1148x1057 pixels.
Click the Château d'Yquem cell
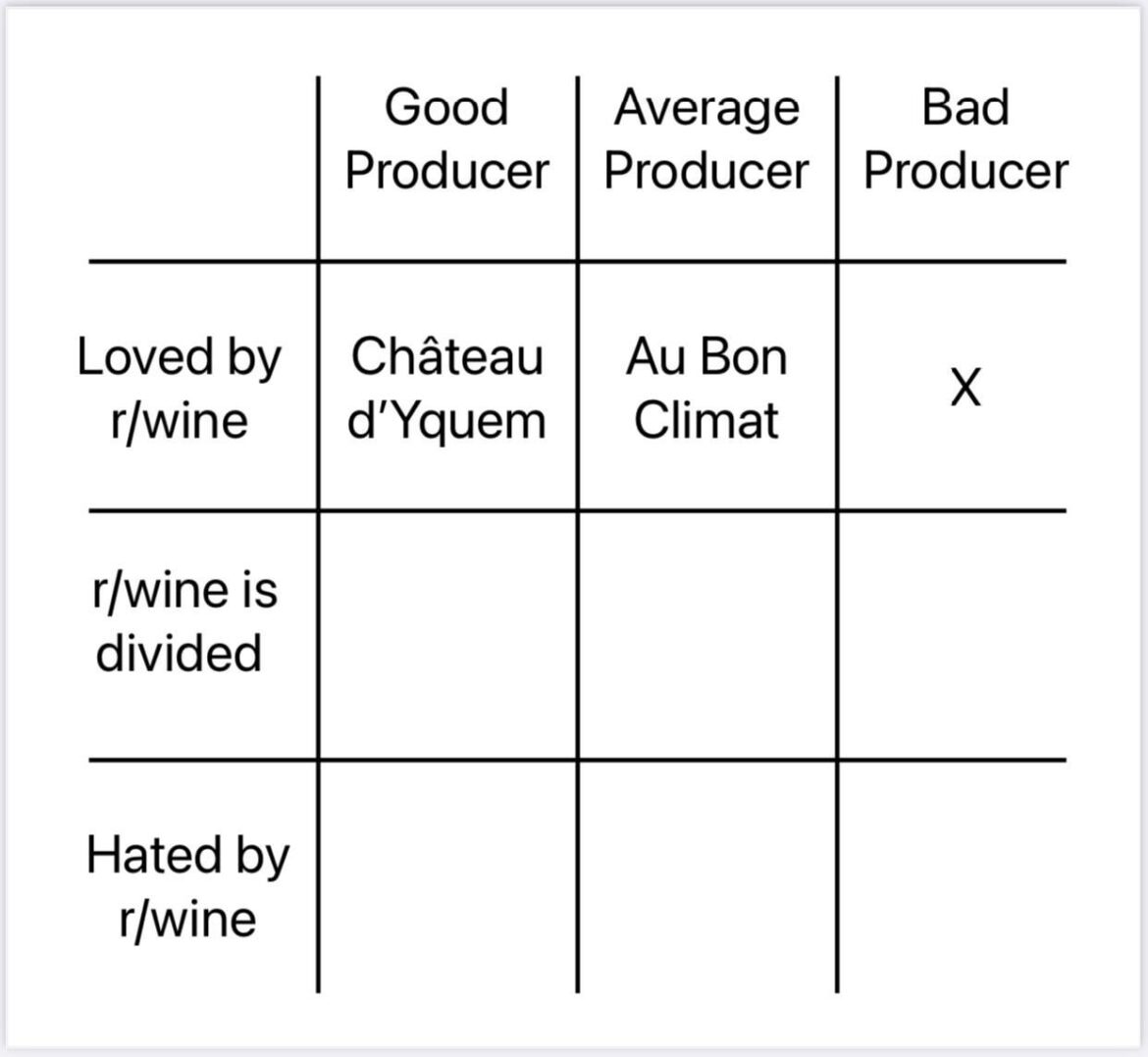click(x=447, y=388)
